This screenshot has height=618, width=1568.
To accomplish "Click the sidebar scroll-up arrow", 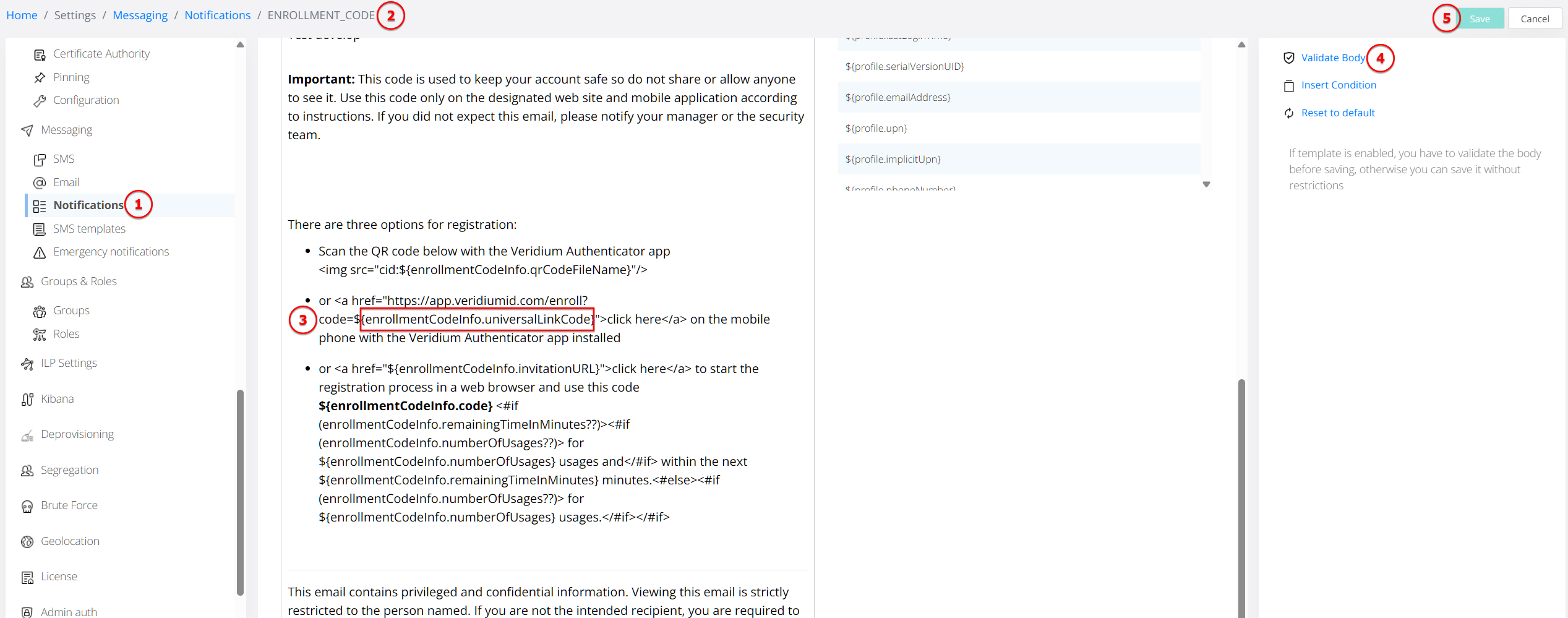I will (x=240, y=45).
